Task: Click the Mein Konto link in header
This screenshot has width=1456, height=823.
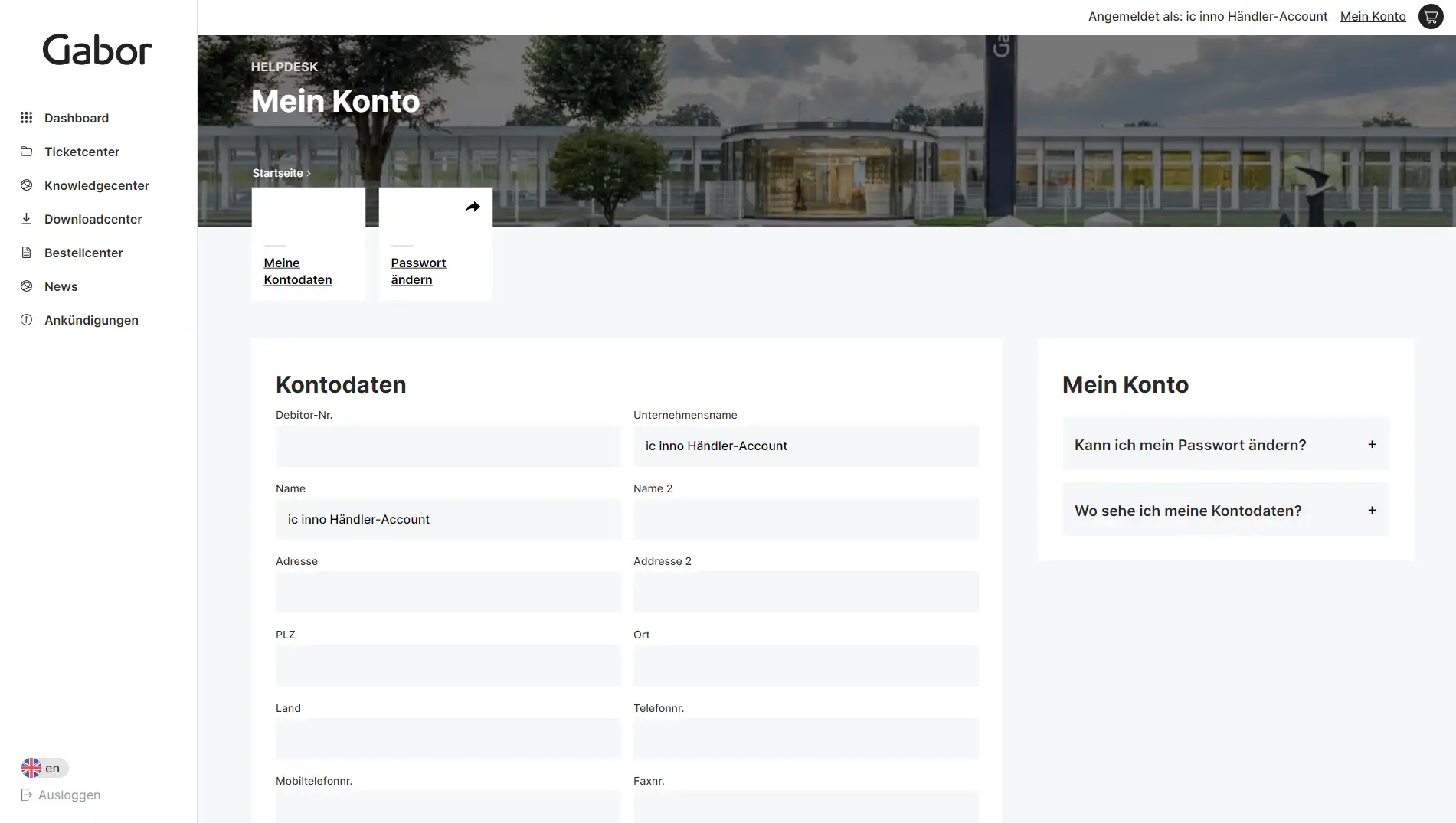Action: [1373, 16]
